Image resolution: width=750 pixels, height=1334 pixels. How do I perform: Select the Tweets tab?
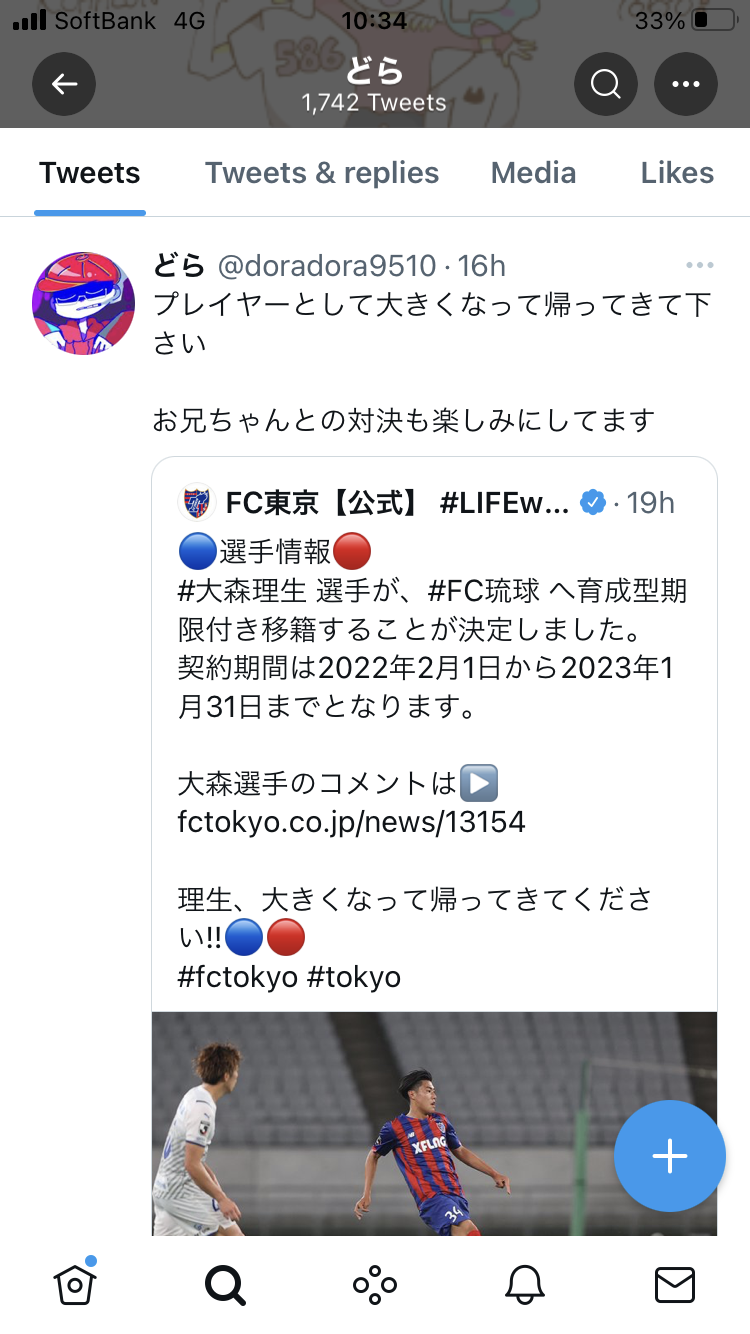click(90, 174)
